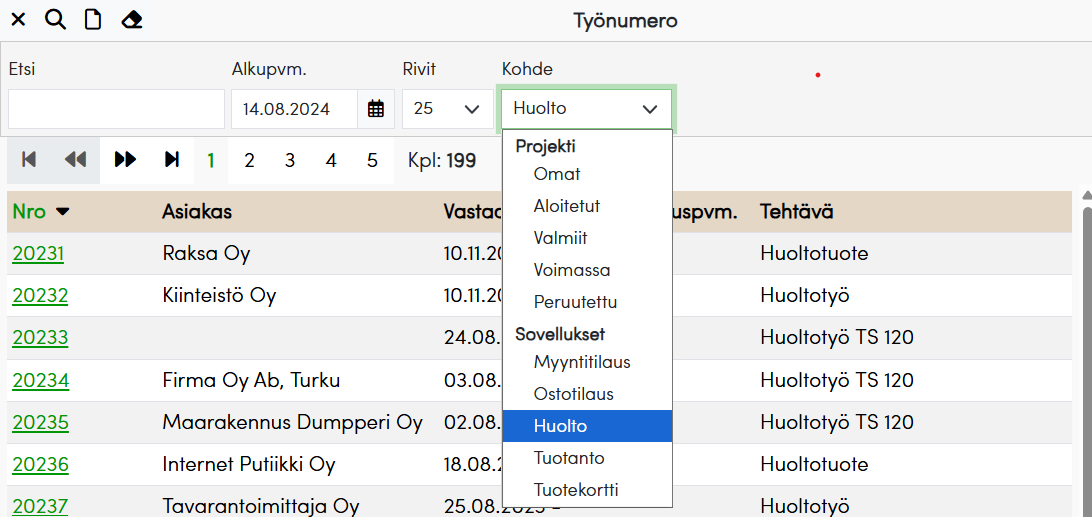Select Myyntitilaus from the Kohde list
This screenshot has height=517, width=1092.
point(582,362)
